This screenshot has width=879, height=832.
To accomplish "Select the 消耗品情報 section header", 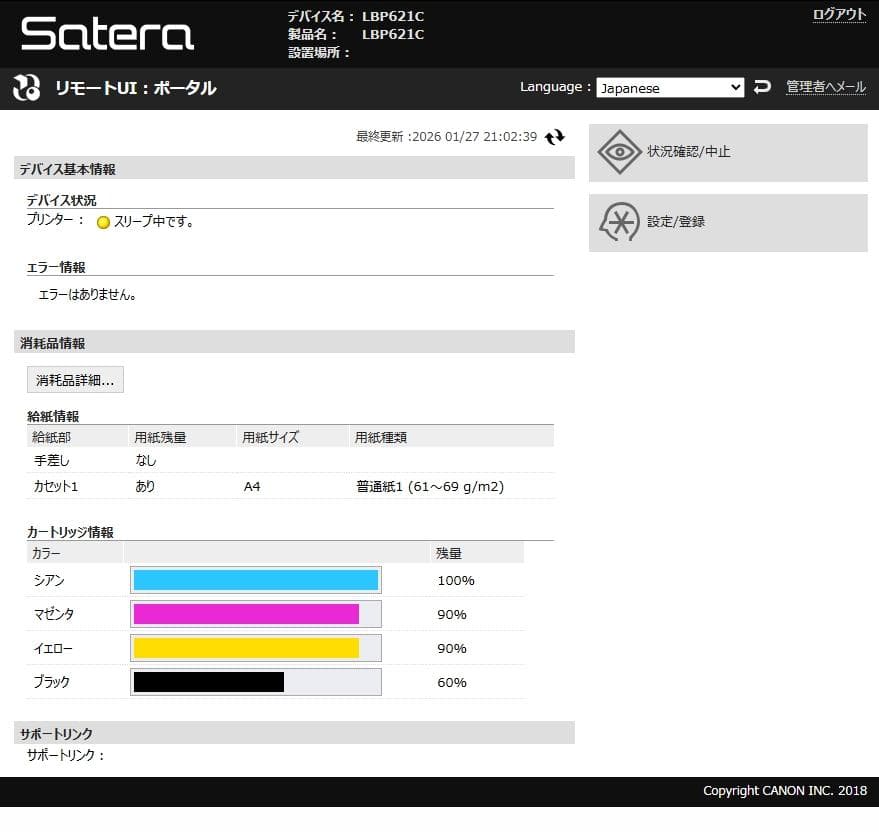I will click(x=46, y=342).
